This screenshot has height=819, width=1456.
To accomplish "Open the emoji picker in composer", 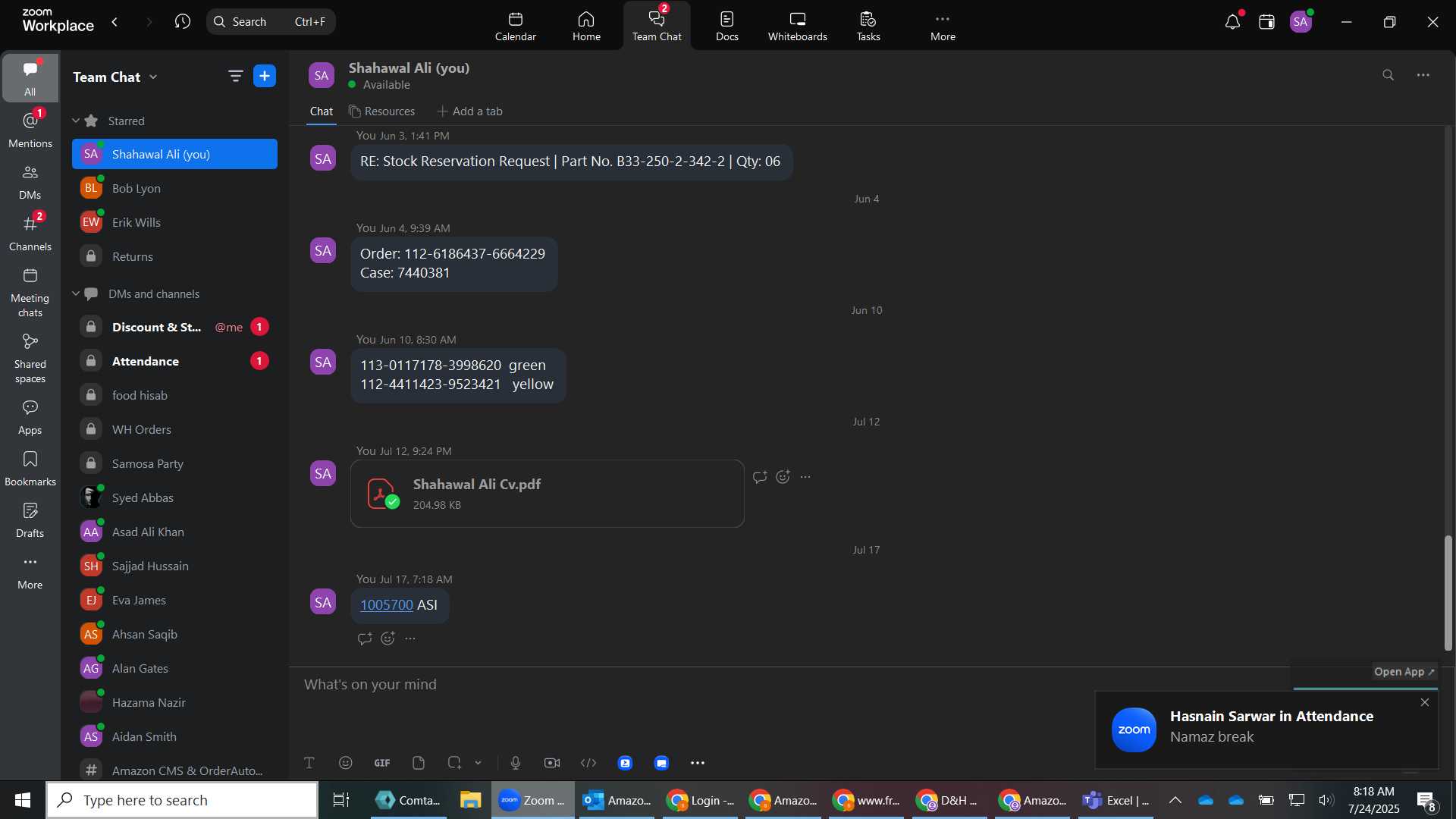I will coord(346,763).
